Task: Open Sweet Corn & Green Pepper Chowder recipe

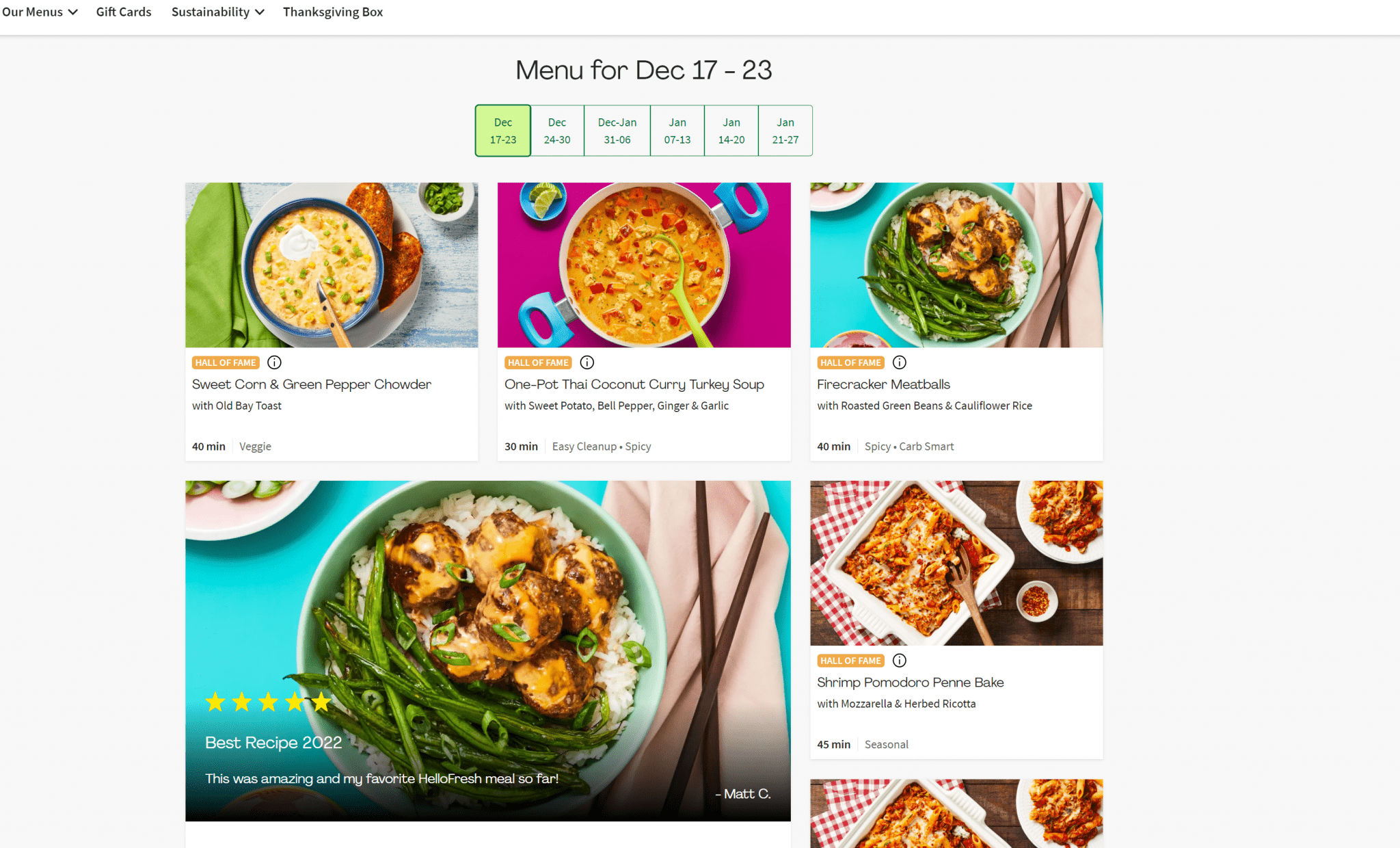Action: pos(312,384)
